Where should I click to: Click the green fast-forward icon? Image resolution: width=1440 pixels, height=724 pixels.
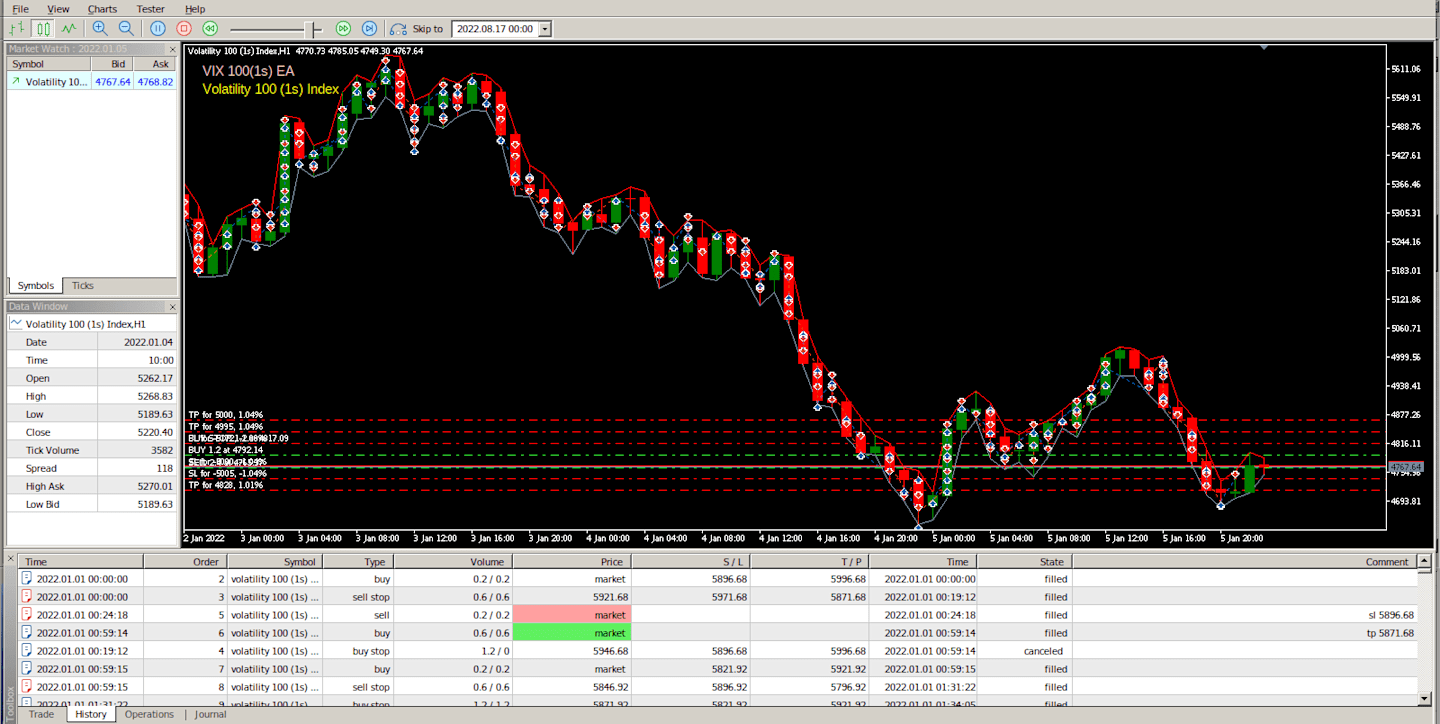coord(344,29)
